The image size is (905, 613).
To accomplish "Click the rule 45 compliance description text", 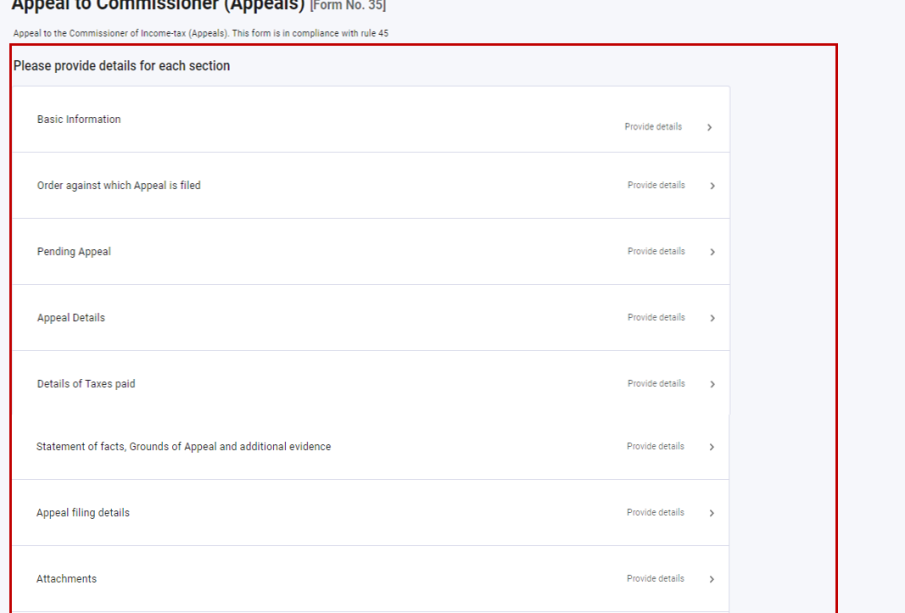I will (201, 33).
